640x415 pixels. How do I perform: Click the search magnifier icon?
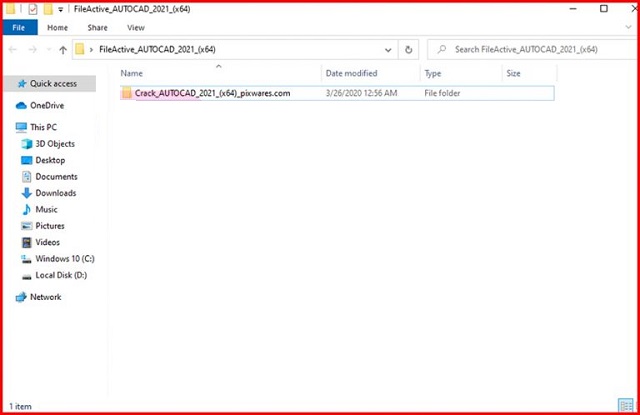442,49
